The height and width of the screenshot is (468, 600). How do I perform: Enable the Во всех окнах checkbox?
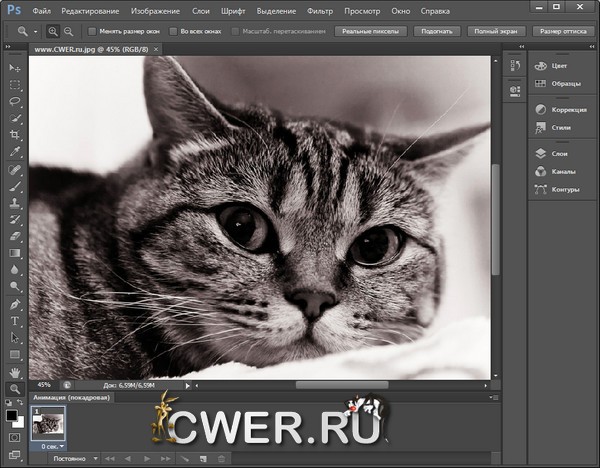[x=173, y=31]
